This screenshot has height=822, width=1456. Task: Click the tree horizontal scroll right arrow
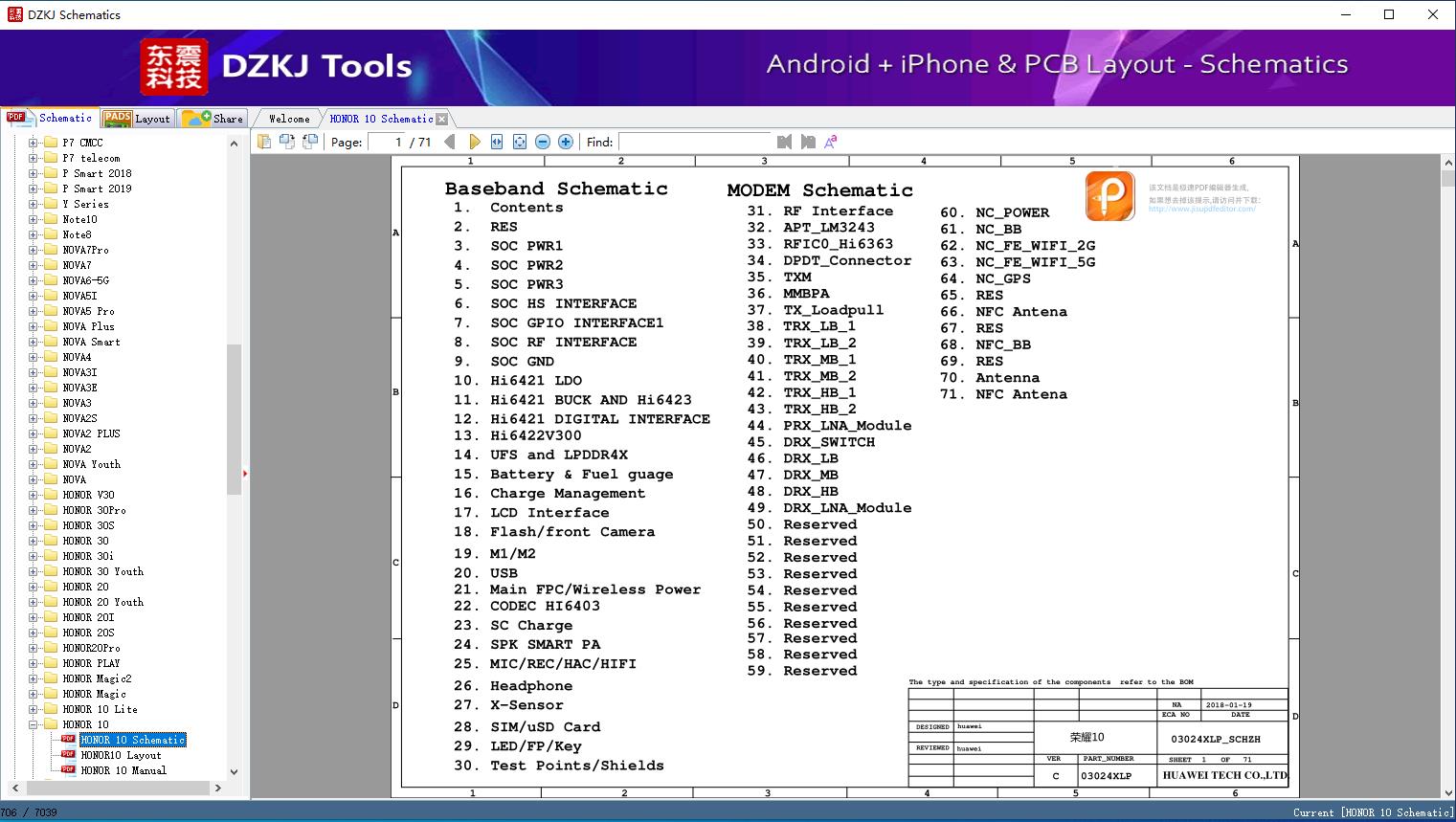218,788
